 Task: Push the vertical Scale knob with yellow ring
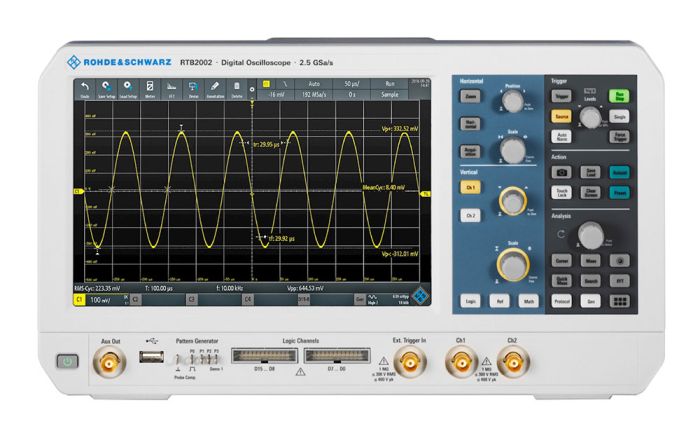click(x=513, y=265)
